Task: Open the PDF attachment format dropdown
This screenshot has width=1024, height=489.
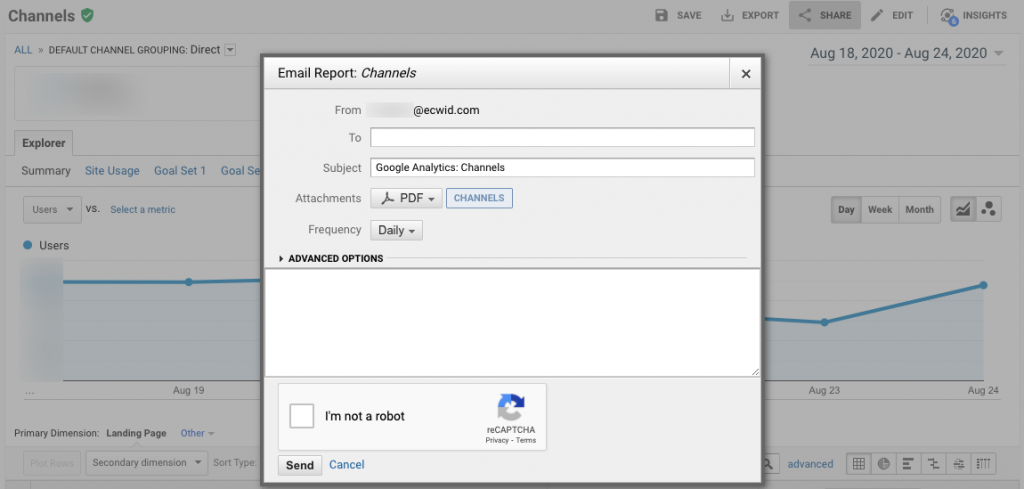Action: [x=406, y=198]
